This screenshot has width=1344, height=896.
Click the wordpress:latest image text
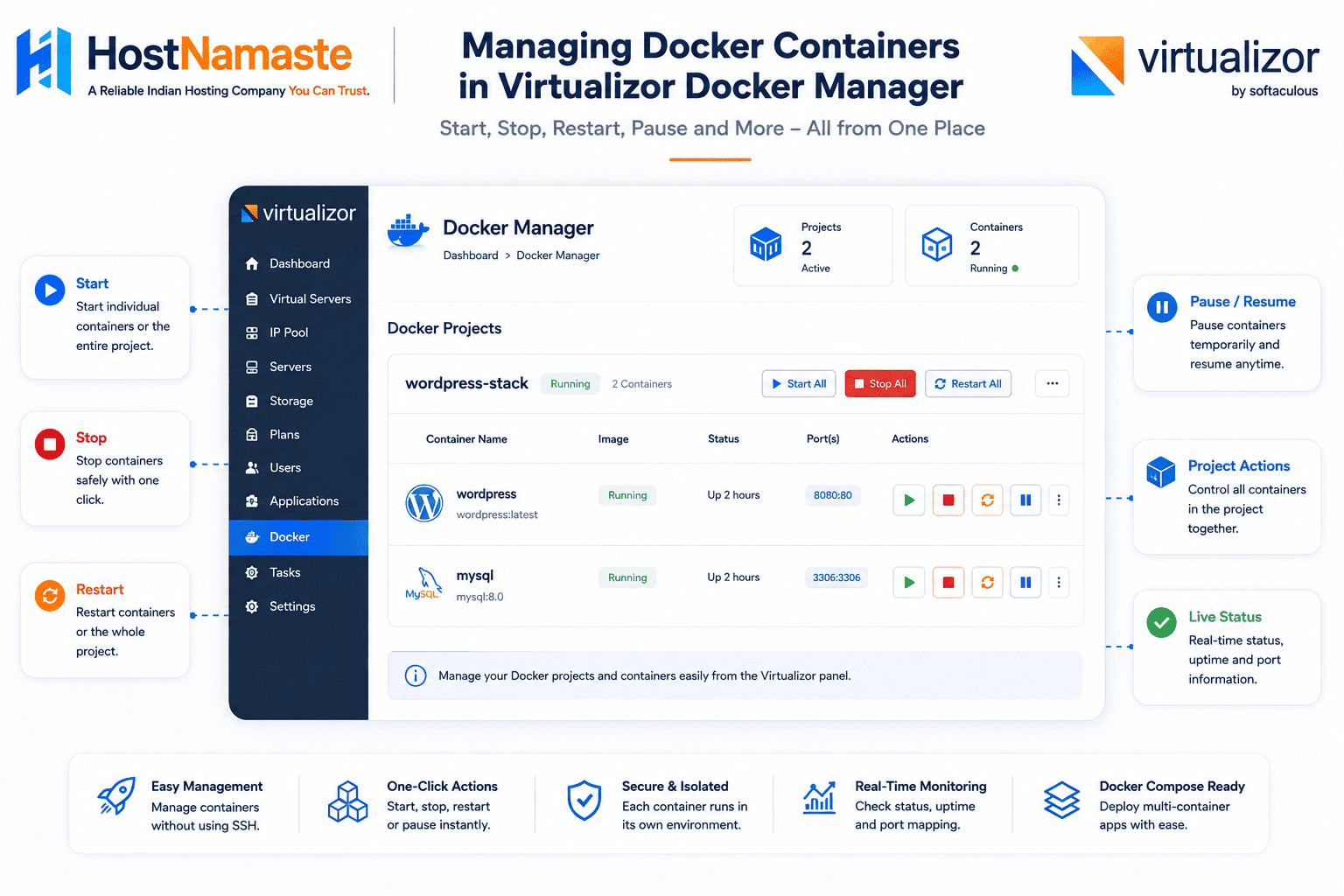point(497,514)
